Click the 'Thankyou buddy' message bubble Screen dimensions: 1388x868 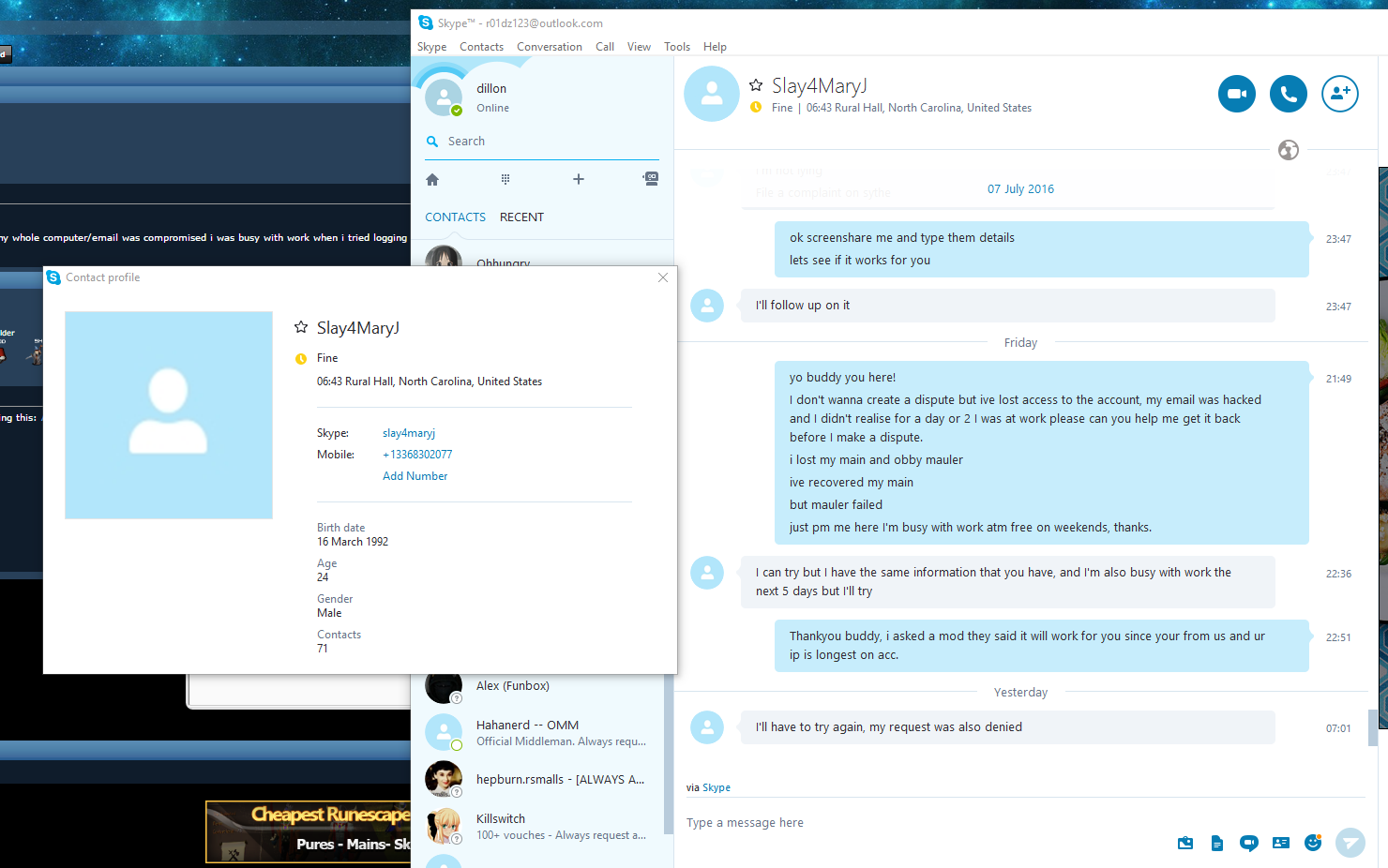1041,646
